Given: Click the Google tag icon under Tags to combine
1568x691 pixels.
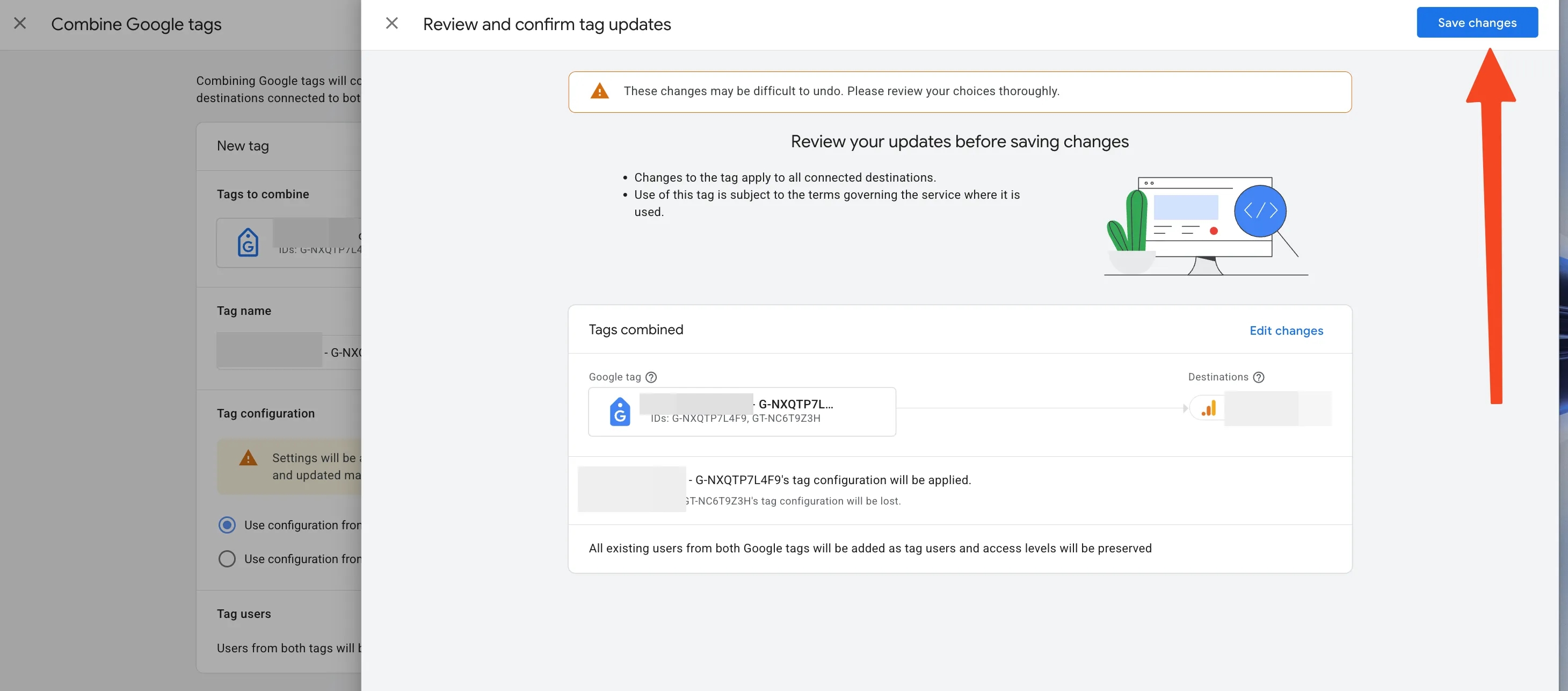Looking at the screenshot, I should 248,242.
